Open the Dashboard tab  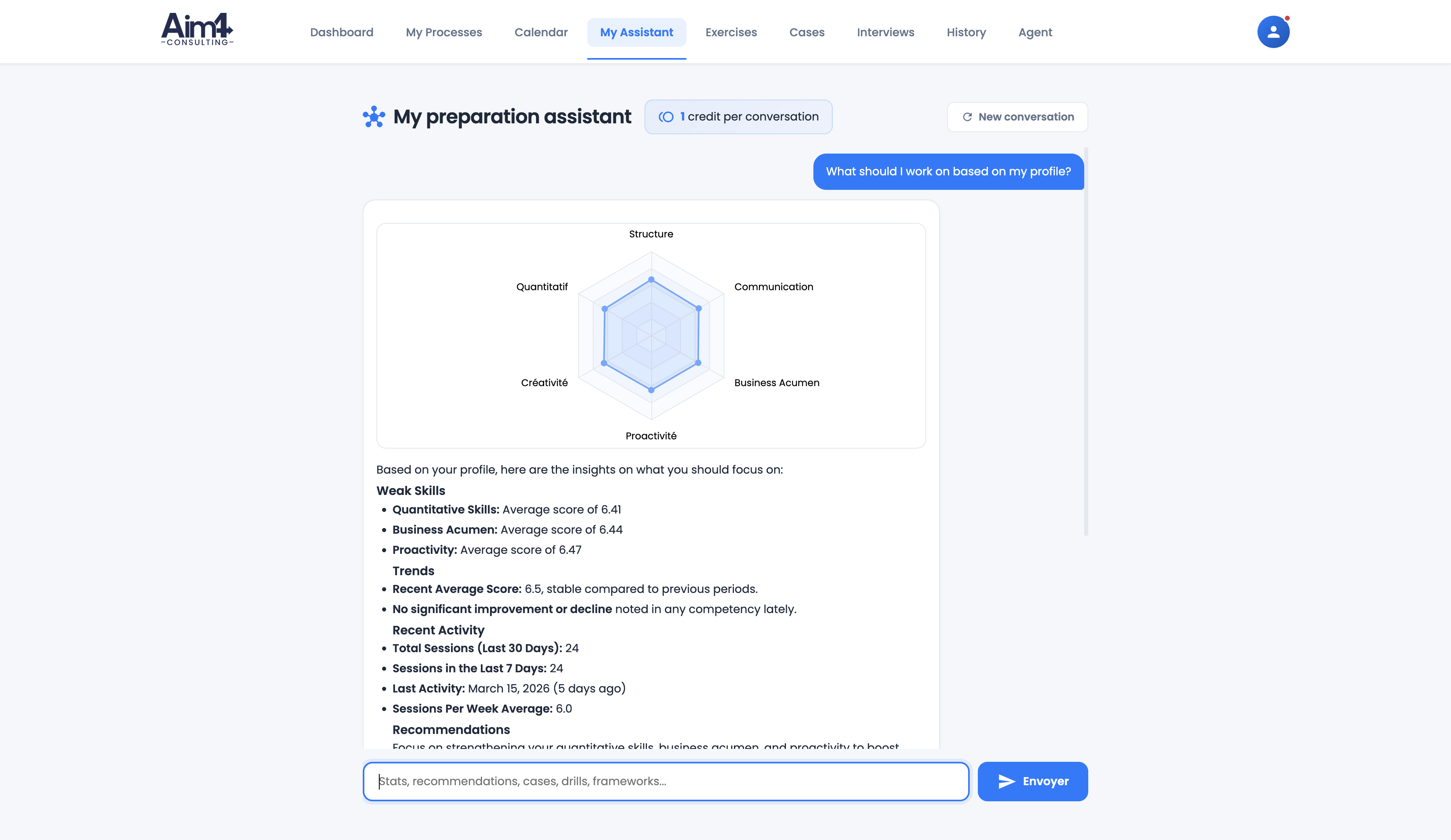[341, 32]
